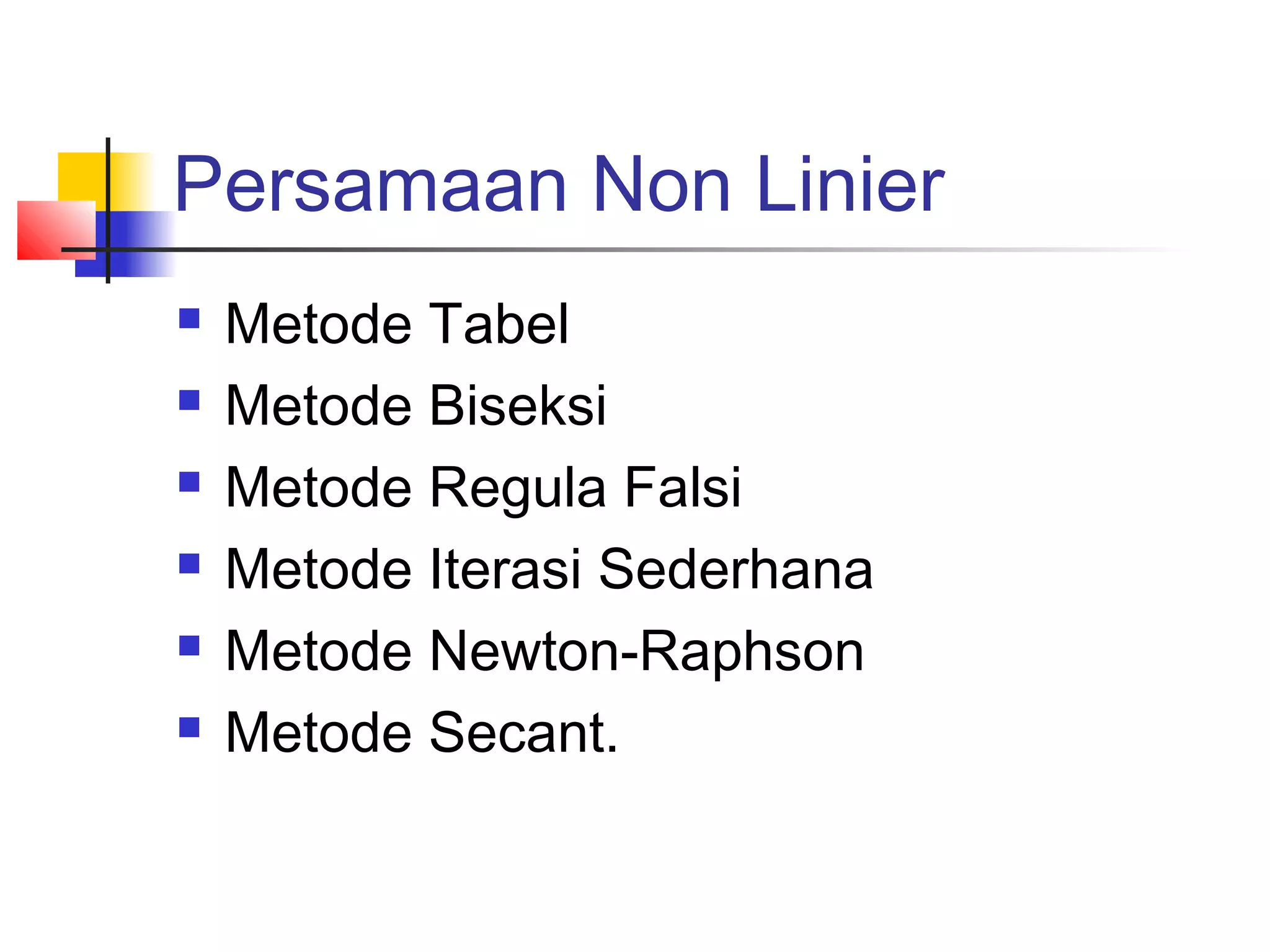Click the red gradient square decoration
This screenshot has height=952, width=1270.
tap(56, 230)
